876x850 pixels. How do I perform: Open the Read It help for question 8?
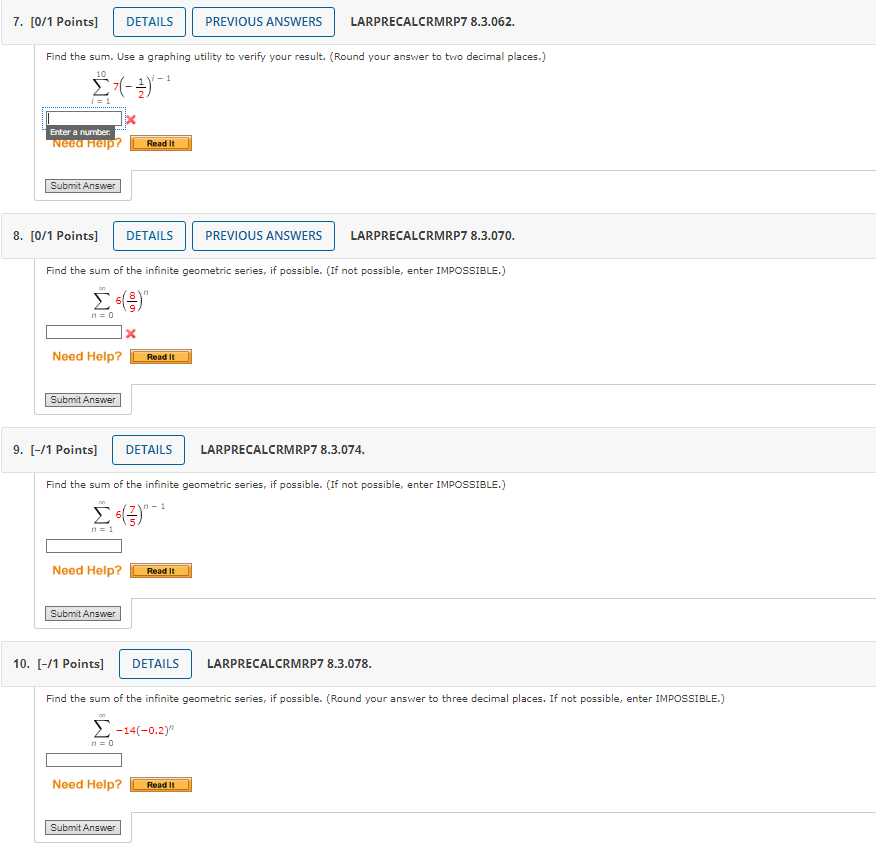coord(160,356)
